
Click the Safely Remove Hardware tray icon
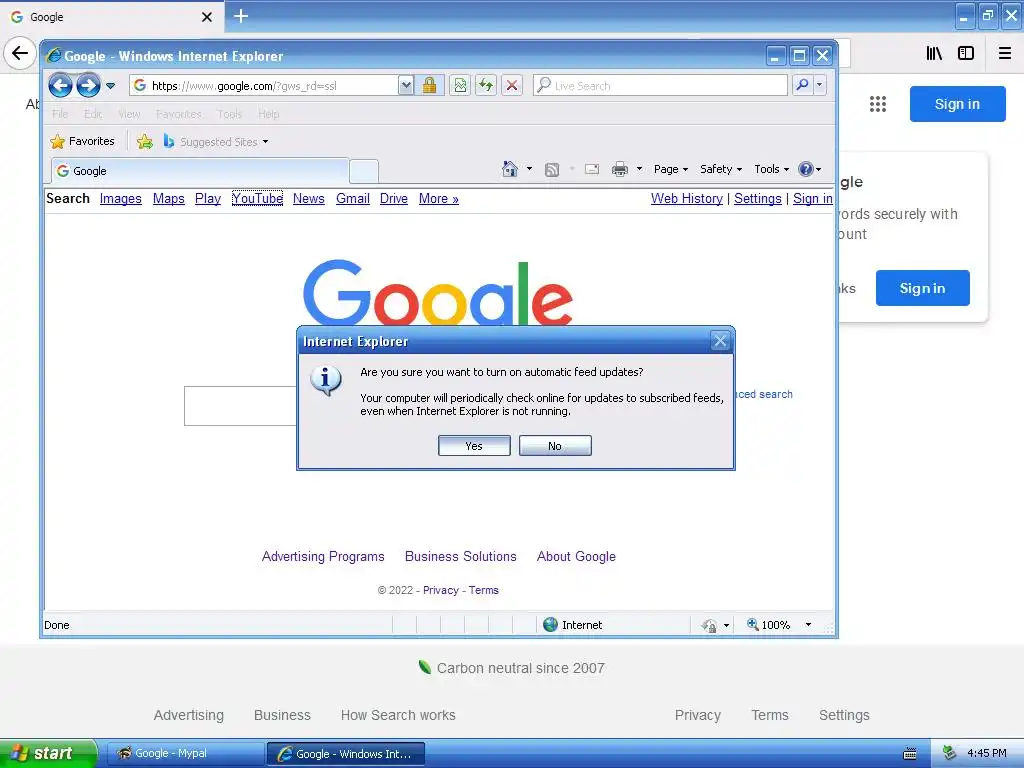[x=950, y=753]
